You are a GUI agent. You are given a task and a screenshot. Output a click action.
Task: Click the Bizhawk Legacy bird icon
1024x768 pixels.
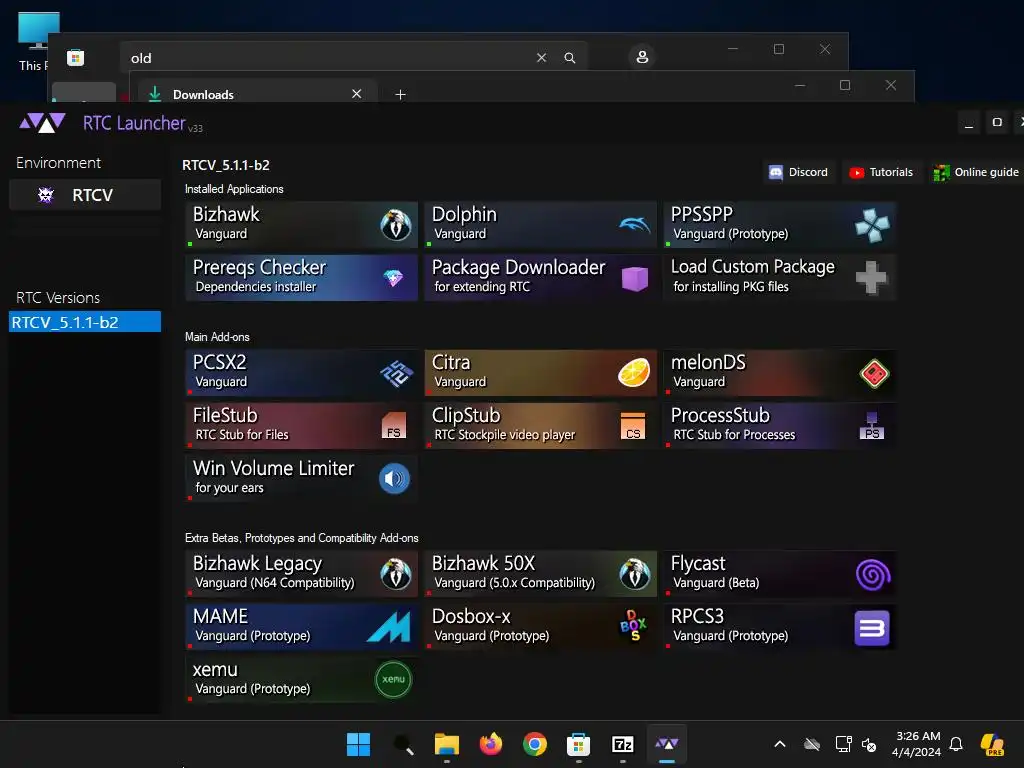(x=396, y=574)
